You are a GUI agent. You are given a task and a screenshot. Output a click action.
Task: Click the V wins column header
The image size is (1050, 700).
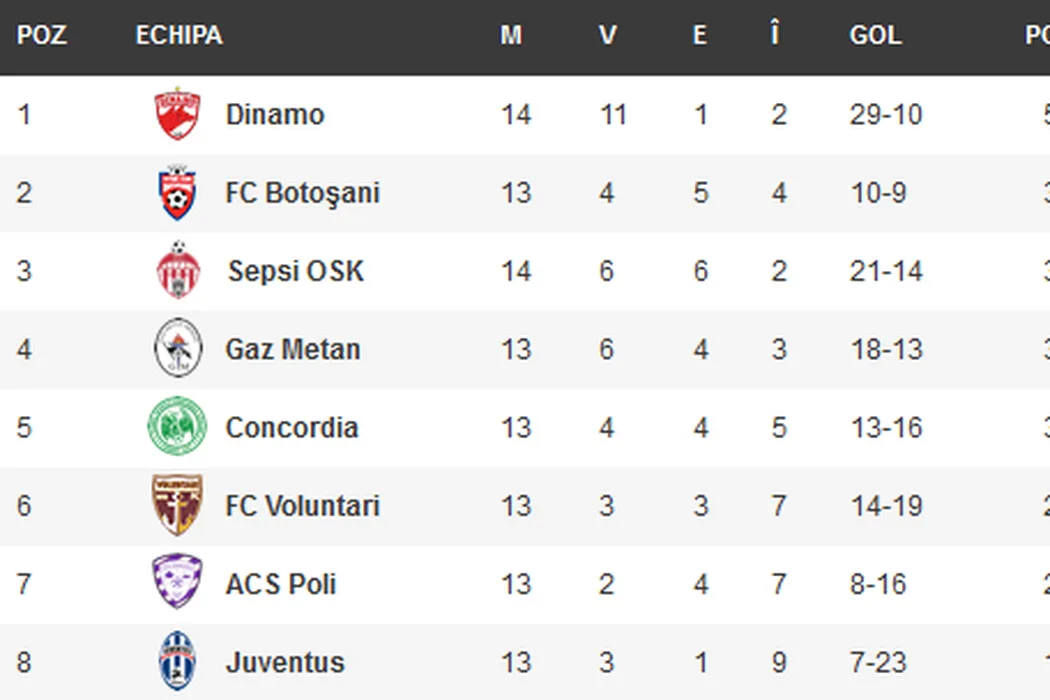[607, 35]
